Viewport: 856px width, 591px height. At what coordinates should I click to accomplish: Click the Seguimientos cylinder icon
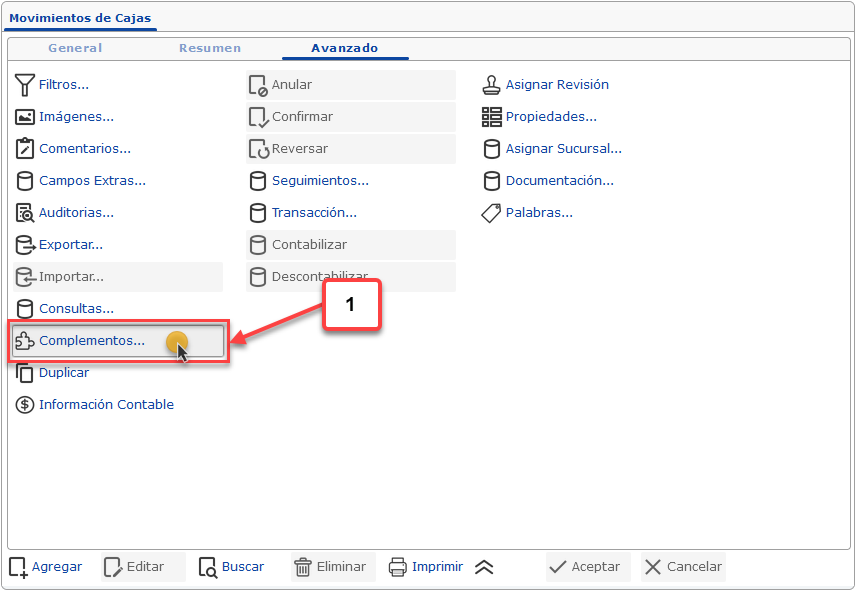pyautogui.click(x=258, y=181)
